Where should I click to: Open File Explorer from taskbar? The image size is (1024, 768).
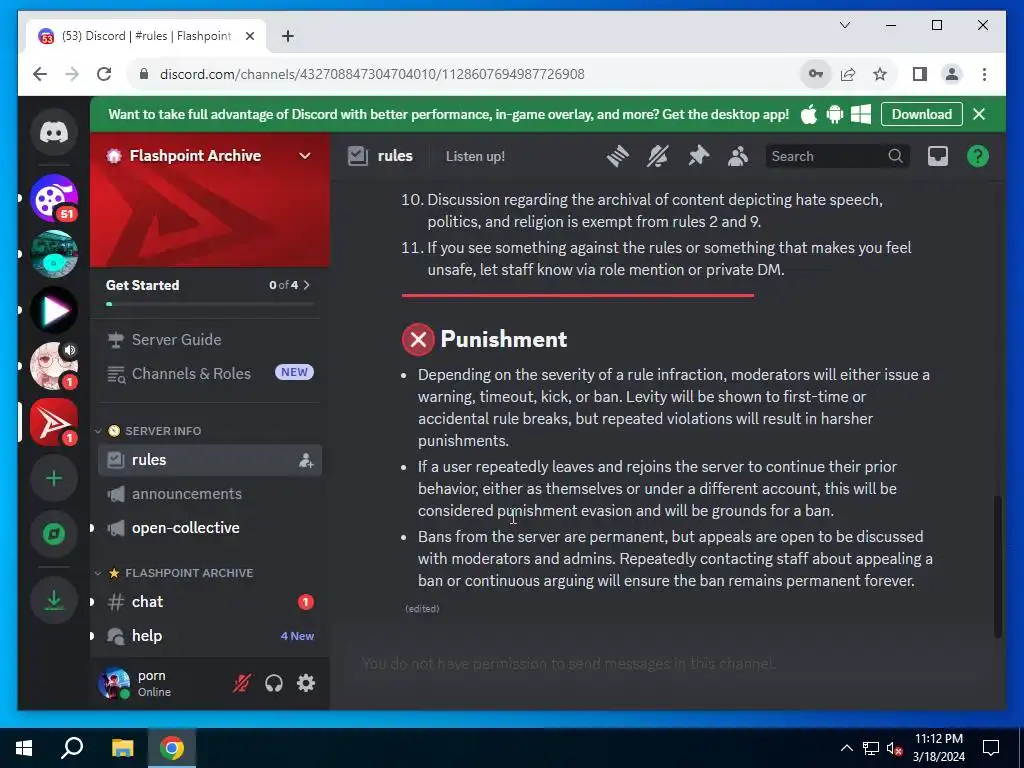coord(122,748)
